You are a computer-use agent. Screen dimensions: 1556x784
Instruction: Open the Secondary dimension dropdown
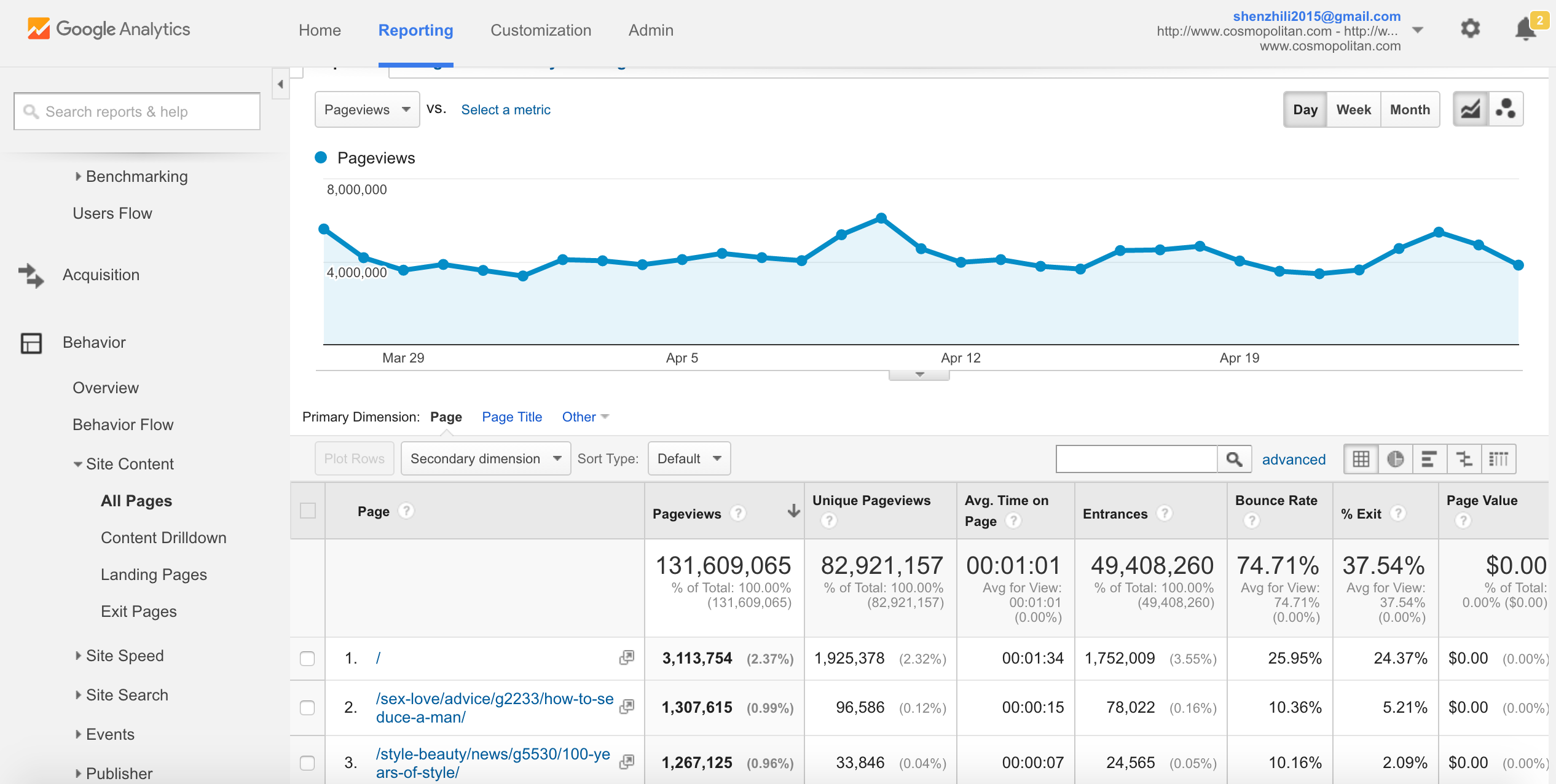[x=485, y=458]
